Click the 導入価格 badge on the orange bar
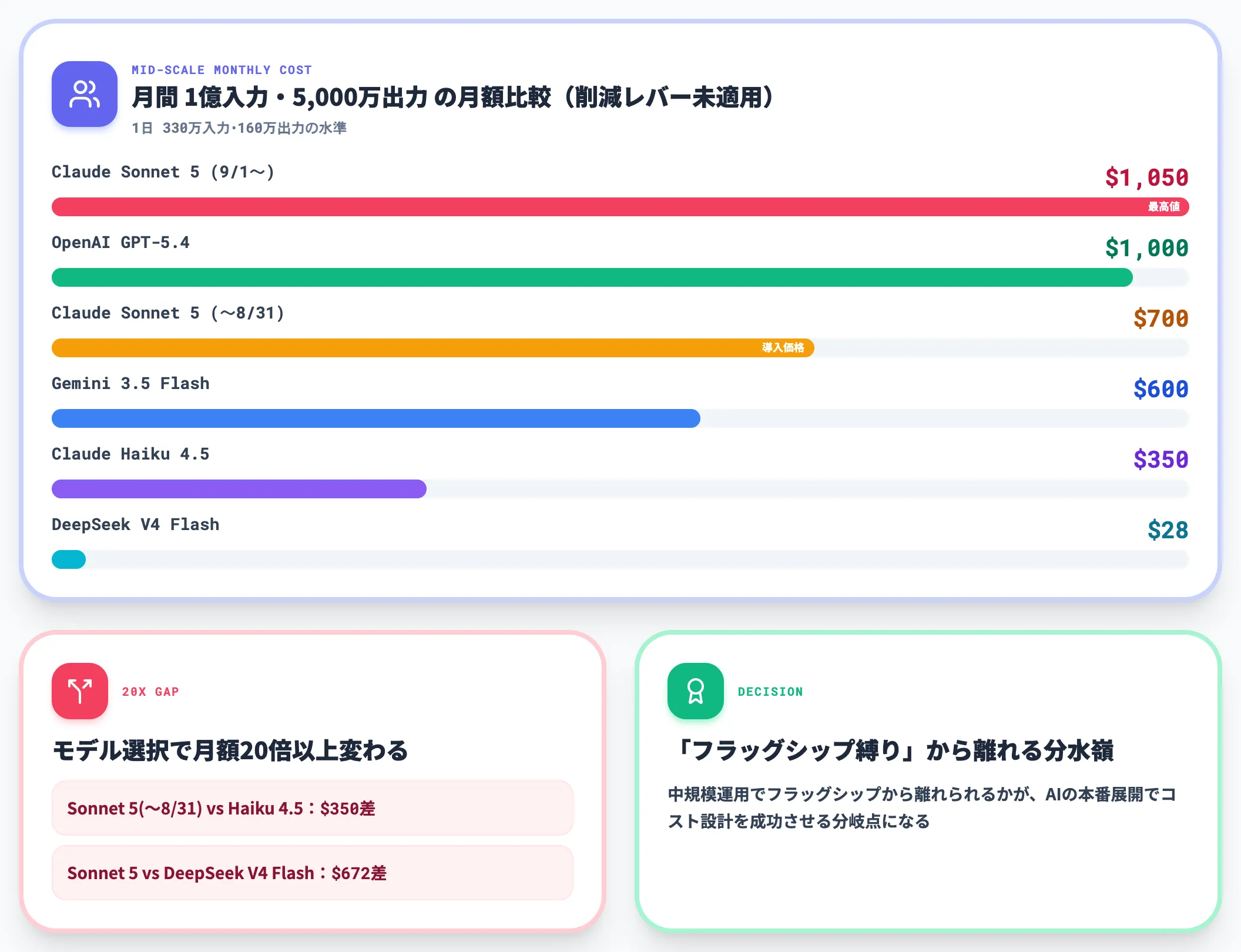Viewport: 1241px width, 952px height. click(x=783, y=348)
